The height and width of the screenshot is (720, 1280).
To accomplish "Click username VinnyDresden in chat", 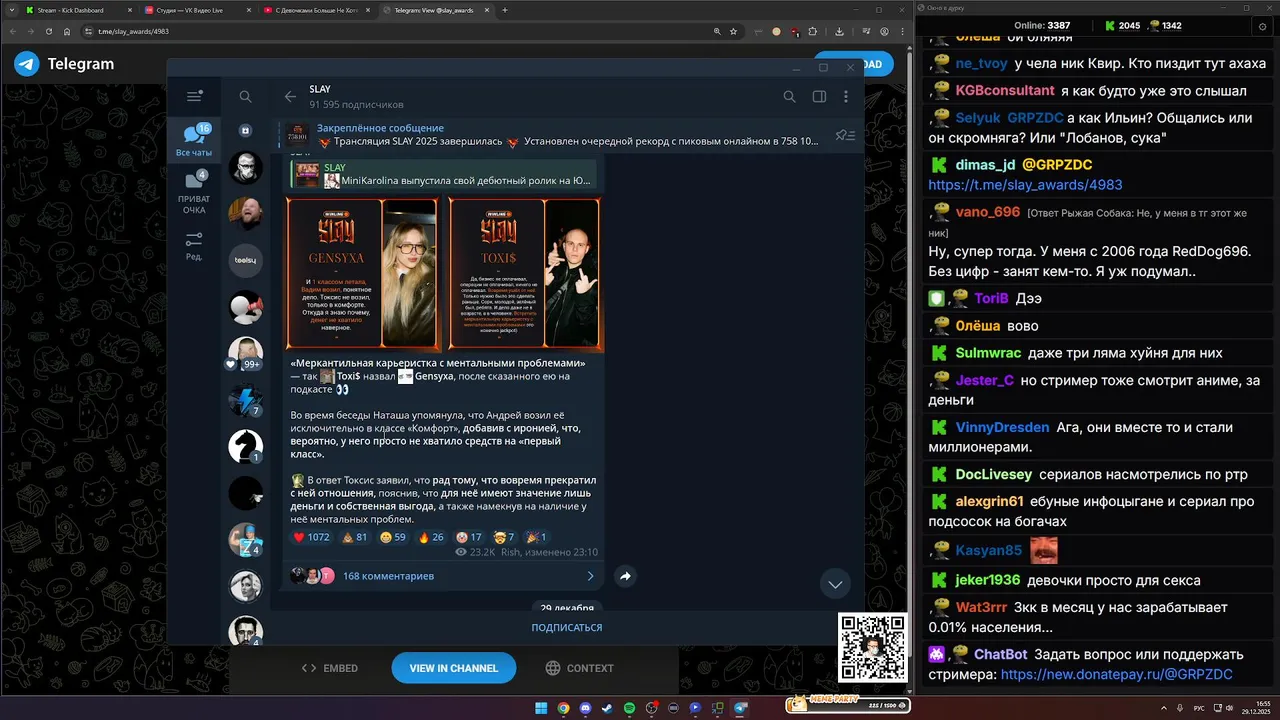I will pos(1002,427).
